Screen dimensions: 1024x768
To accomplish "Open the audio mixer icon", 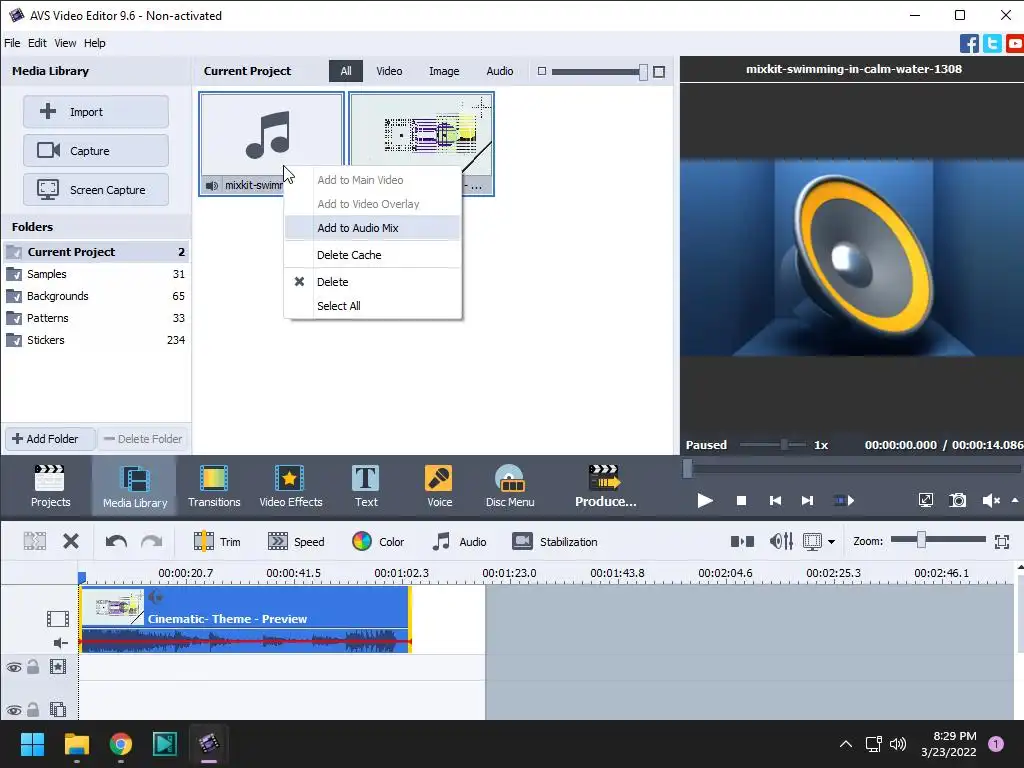I will pos(781,541).
